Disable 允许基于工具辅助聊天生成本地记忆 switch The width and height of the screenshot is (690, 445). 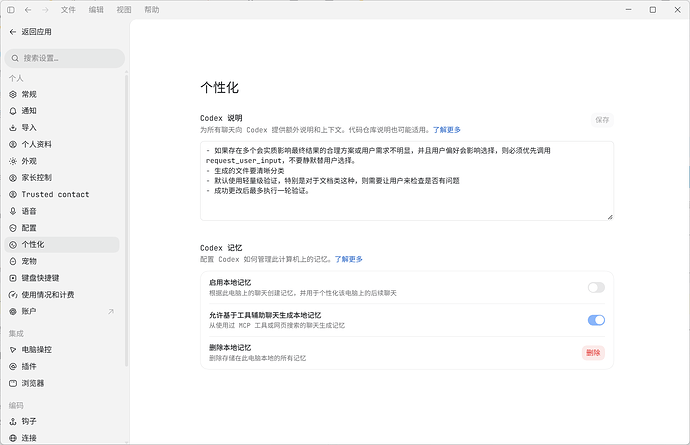pyautogui.click(x=596, y=320)
